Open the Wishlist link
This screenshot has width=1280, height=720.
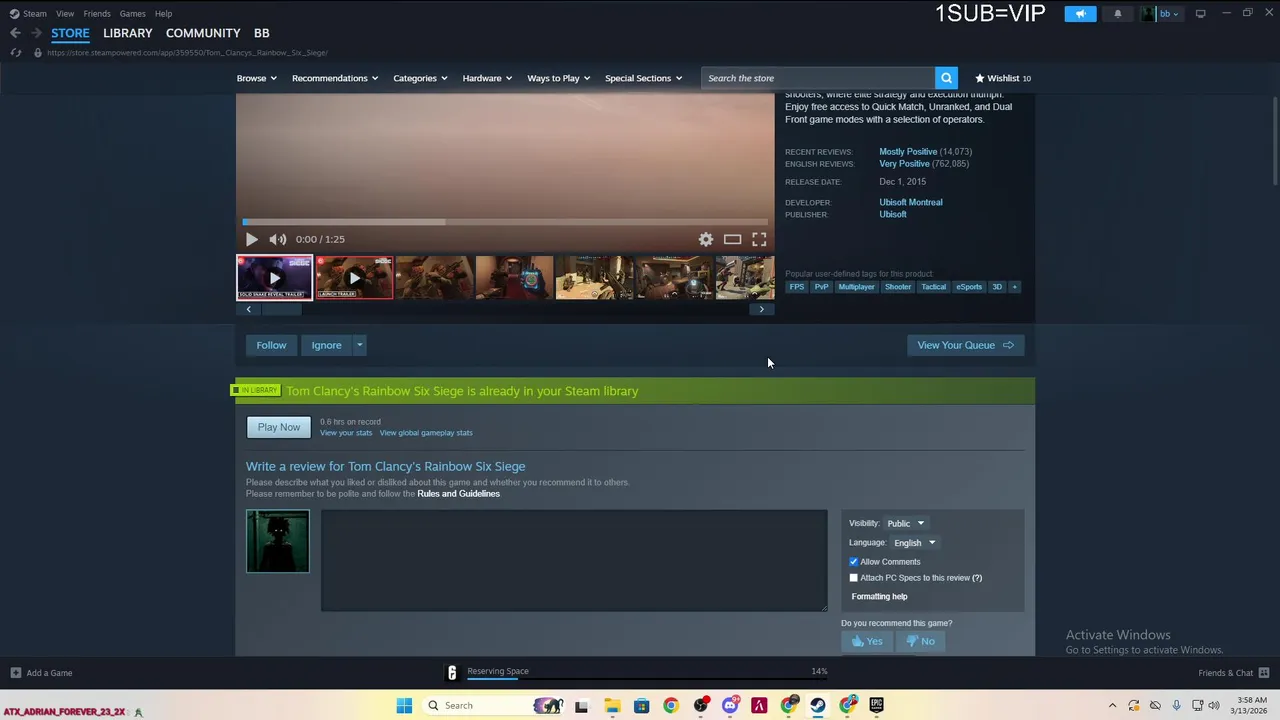[x=1003, y=78]
